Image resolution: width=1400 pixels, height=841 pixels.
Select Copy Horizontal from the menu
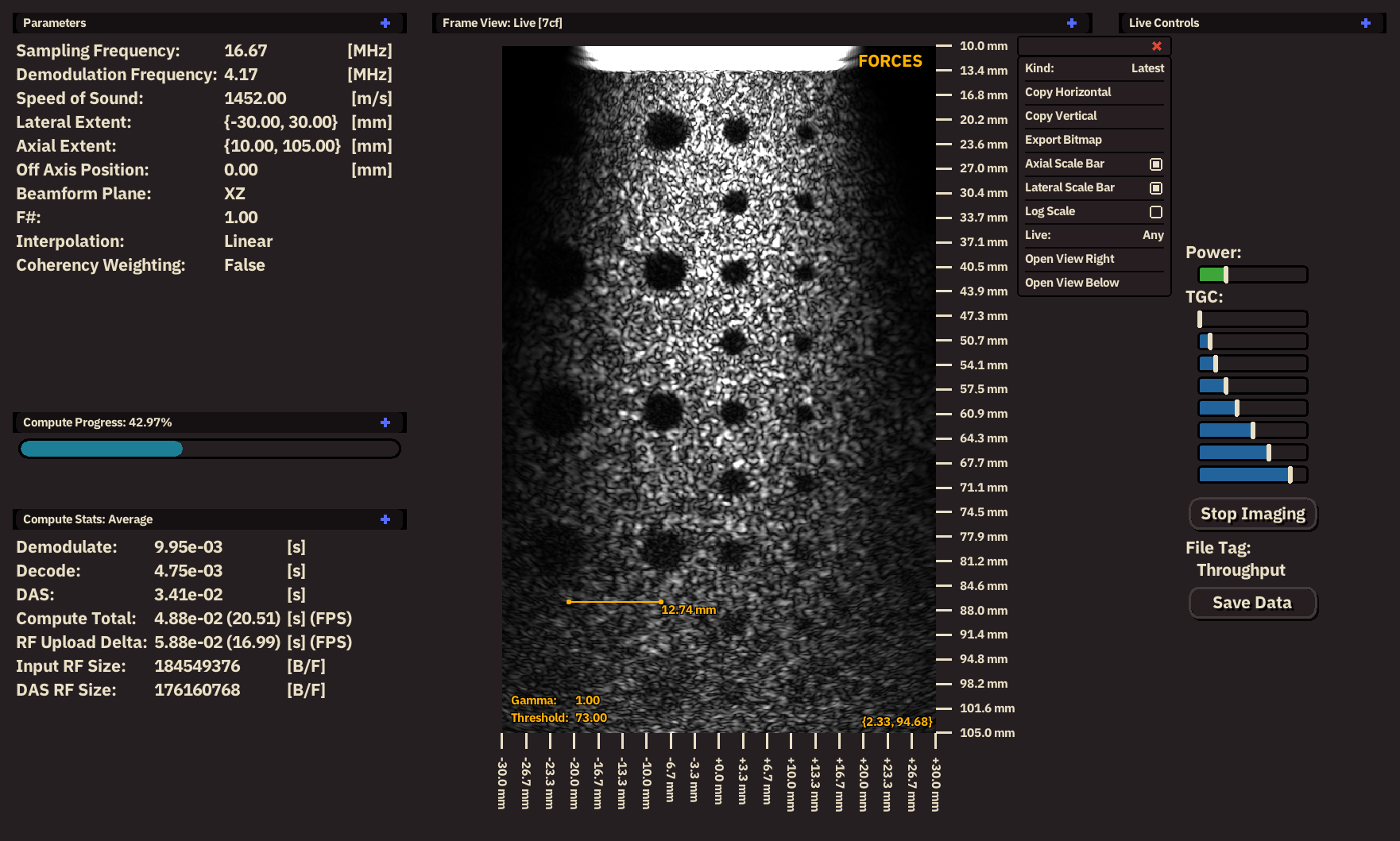1068,92
